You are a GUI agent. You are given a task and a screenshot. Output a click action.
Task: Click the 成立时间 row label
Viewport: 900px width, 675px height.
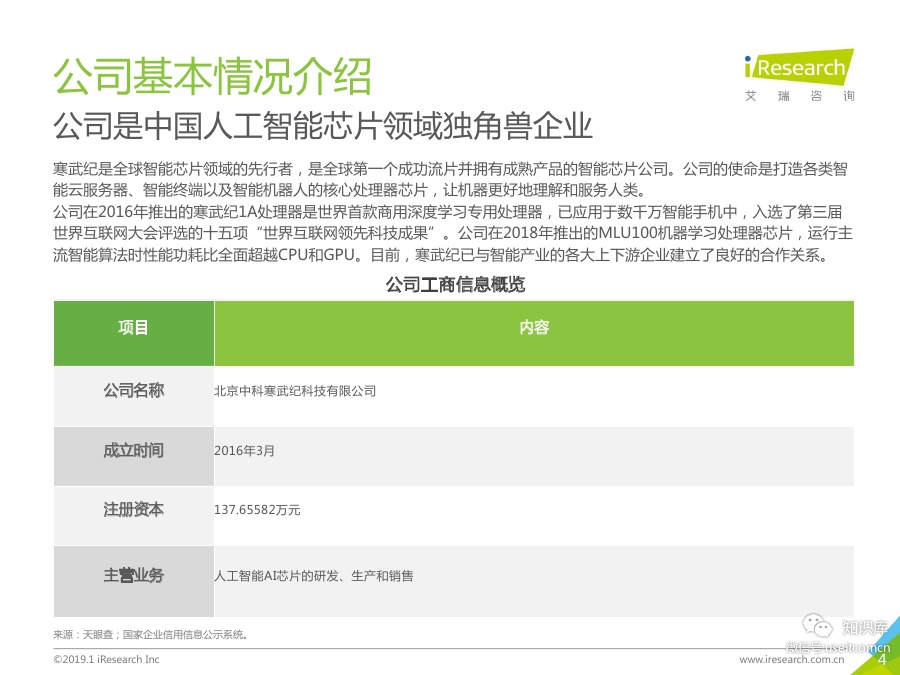(x=134, y=451)
